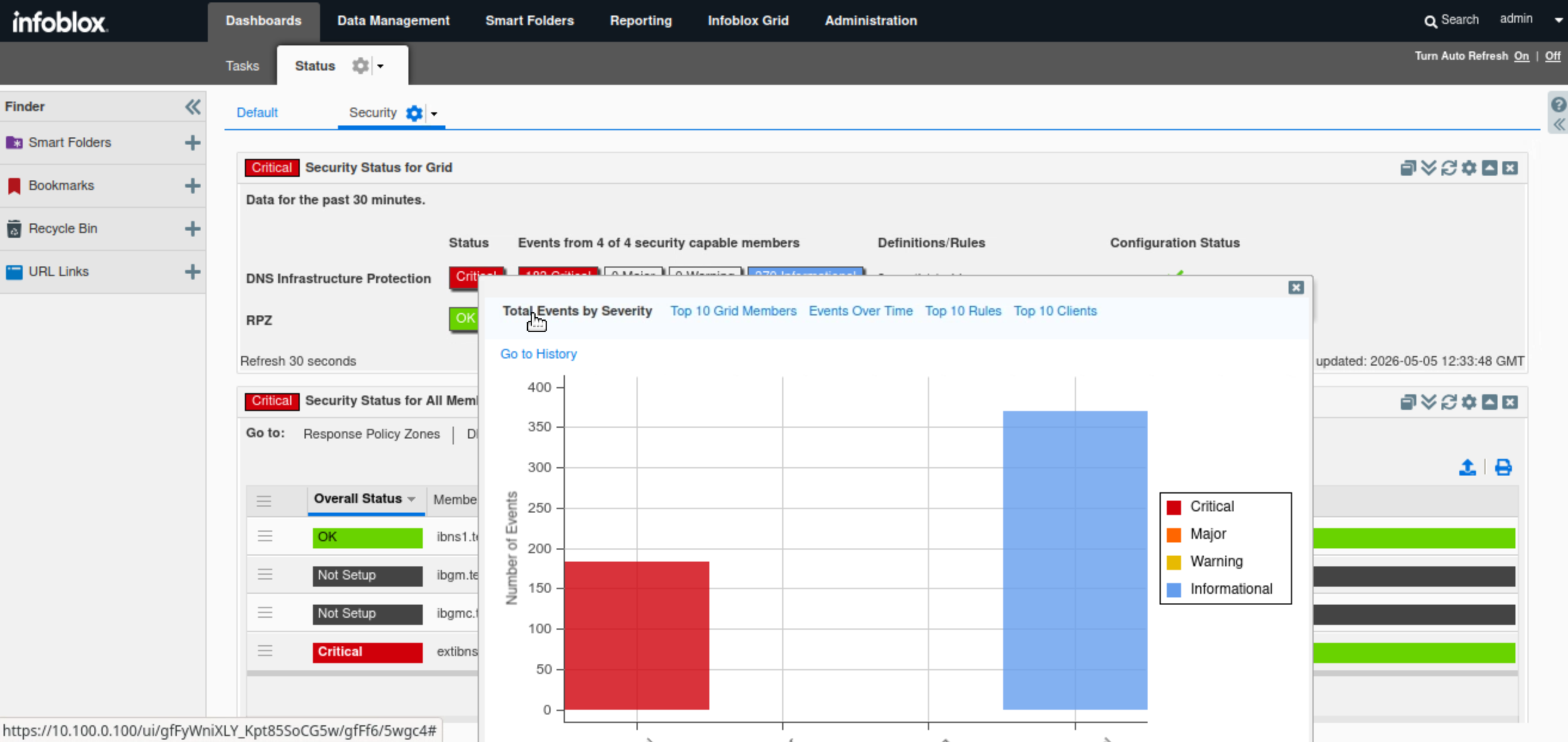
Task: Collapse Security Status for Grid with double chevron
Action: [1429, 168]
